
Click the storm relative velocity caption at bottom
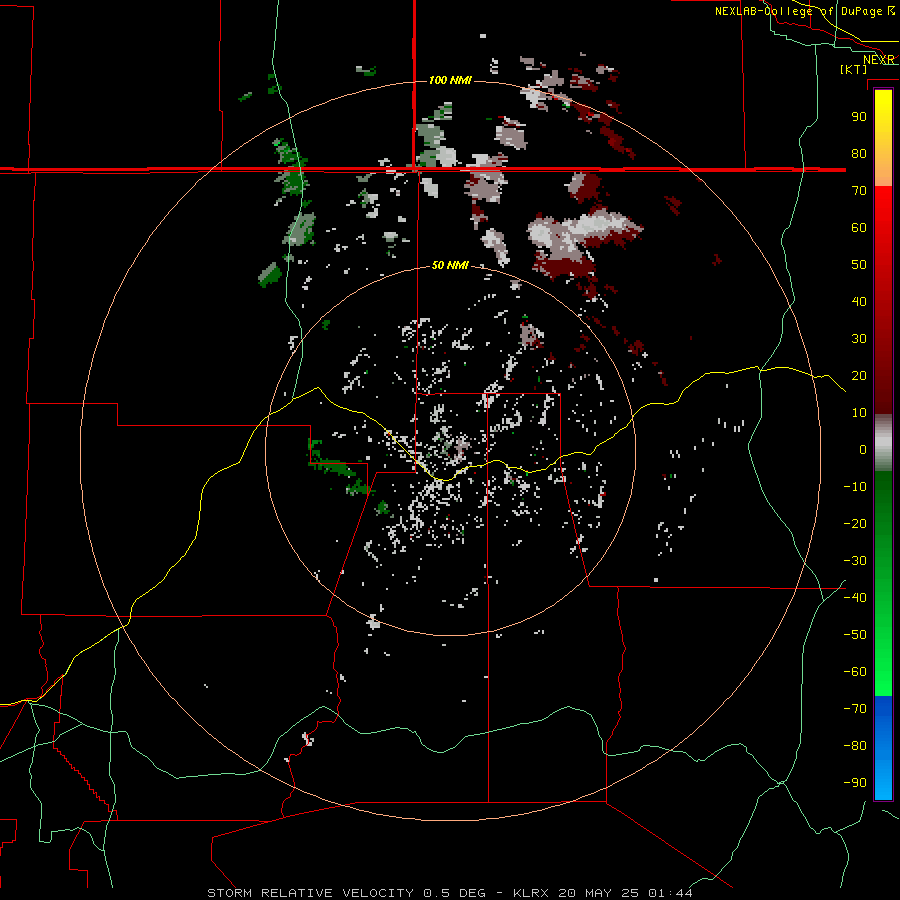[x=449, y=893]
